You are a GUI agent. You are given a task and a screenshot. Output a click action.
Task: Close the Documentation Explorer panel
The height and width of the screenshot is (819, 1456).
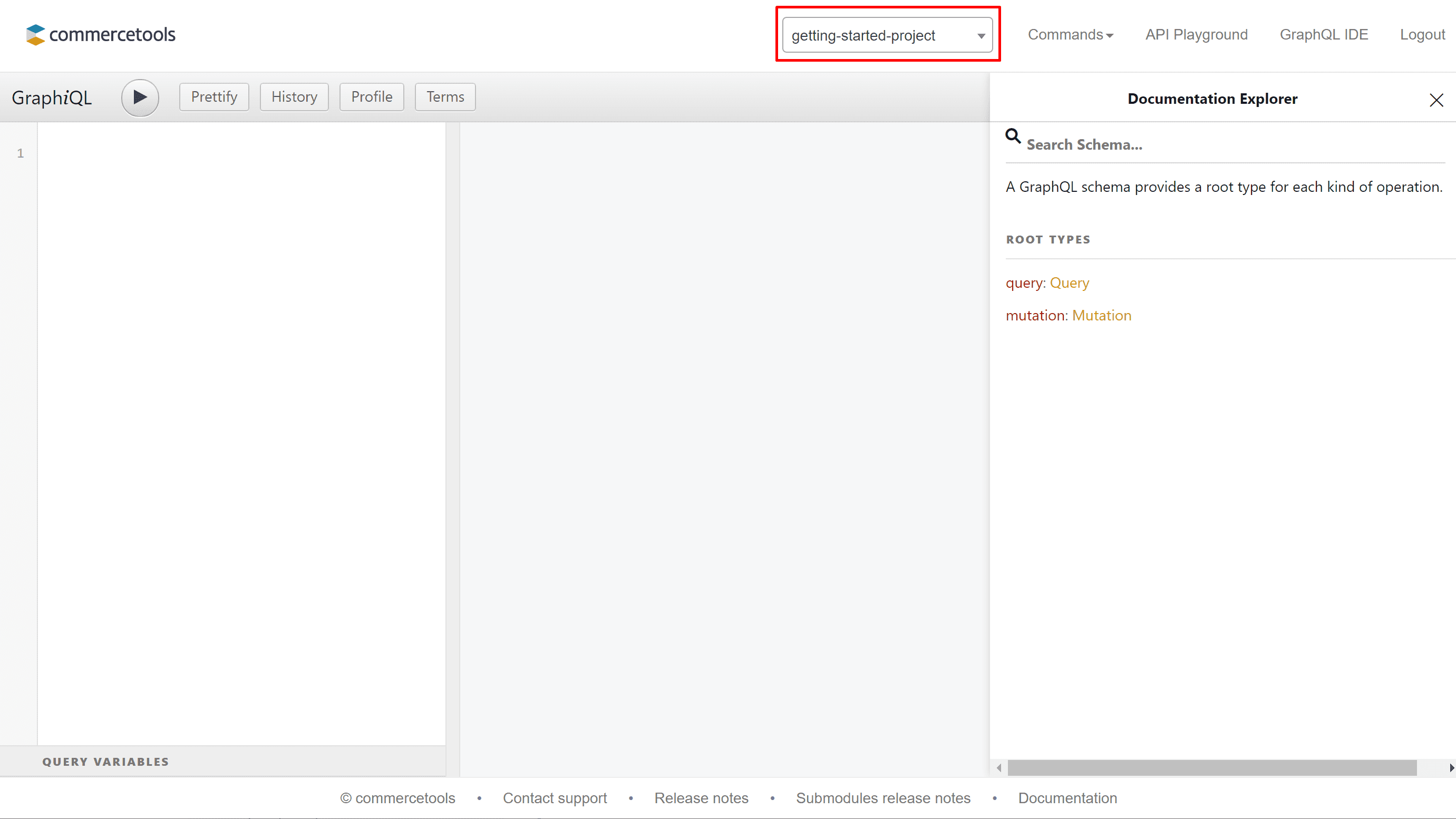coord(1435,100)
